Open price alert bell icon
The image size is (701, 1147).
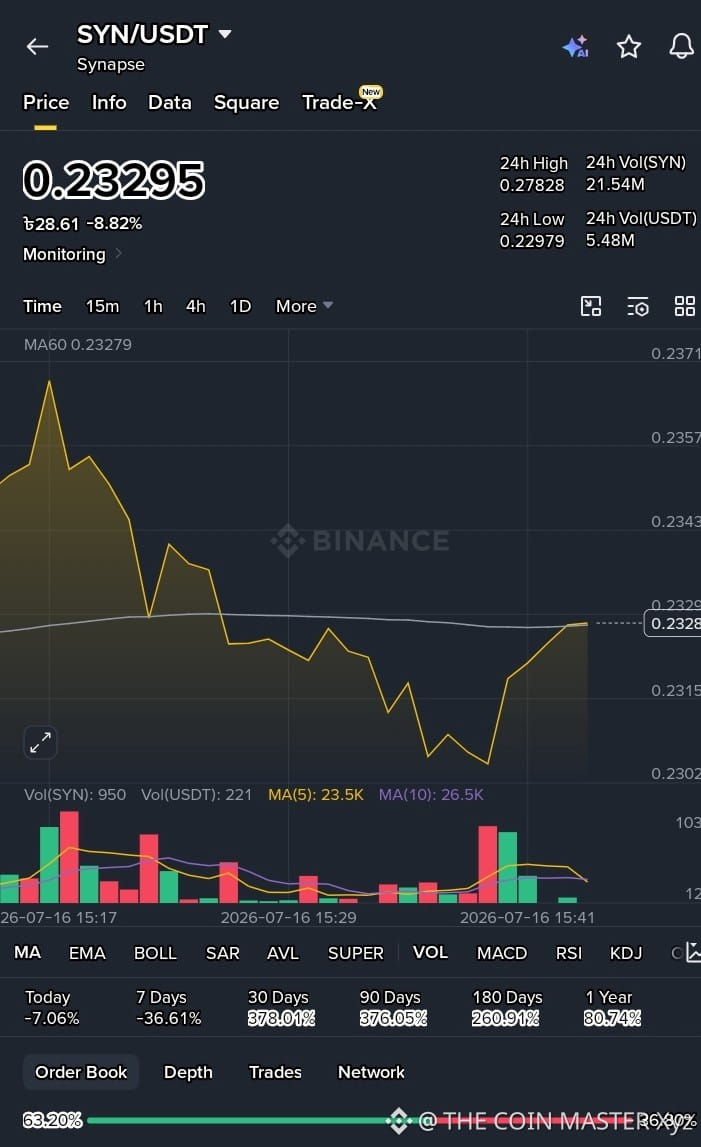[x=681, y=46]
